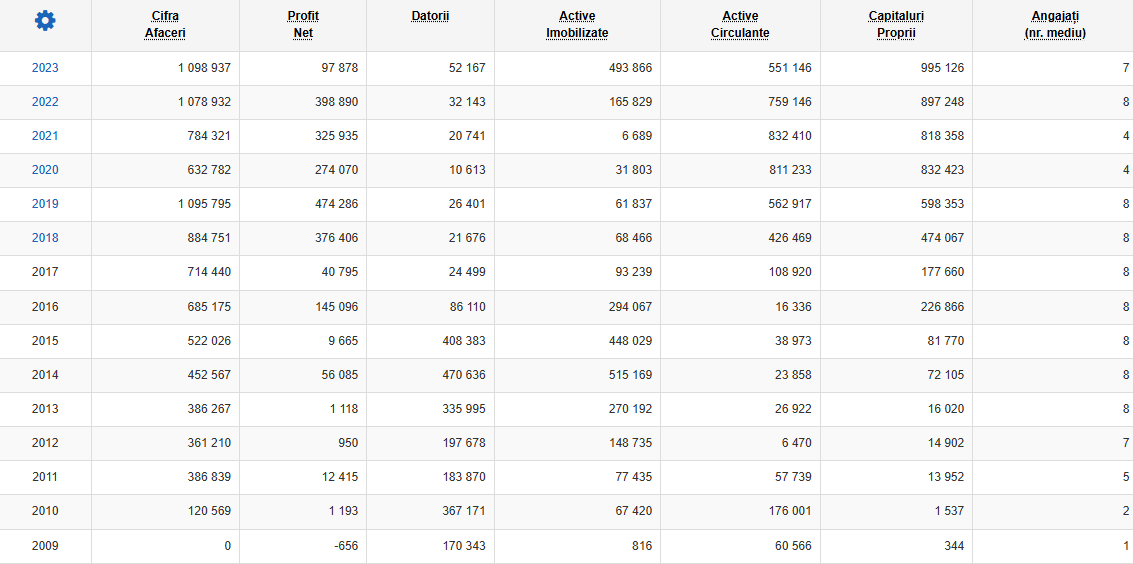This screenshot has width=1133, height=564.
Task: Click the Profit Net column header
Action: pyautogui.click(x=303, y=24)
